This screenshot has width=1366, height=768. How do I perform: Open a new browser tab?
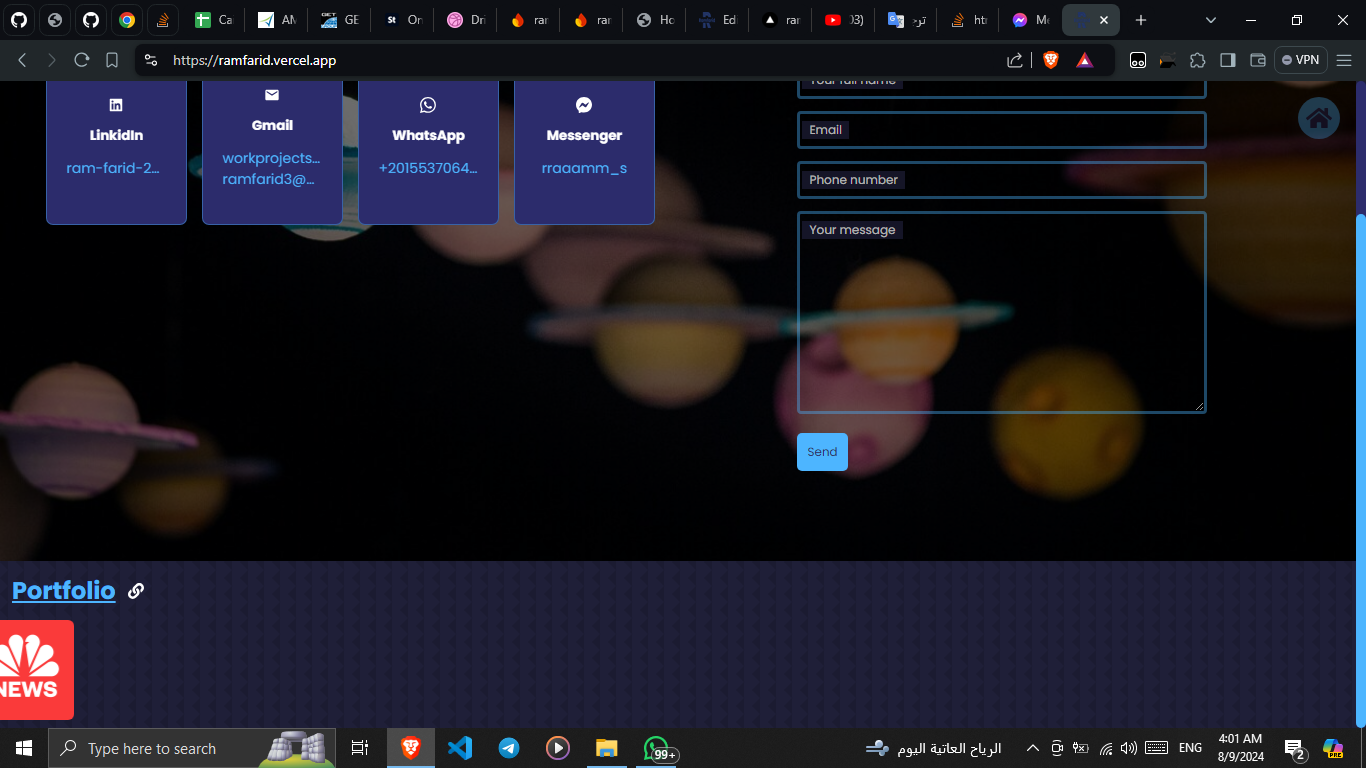pyautogui.click(x=1141, y=20)
